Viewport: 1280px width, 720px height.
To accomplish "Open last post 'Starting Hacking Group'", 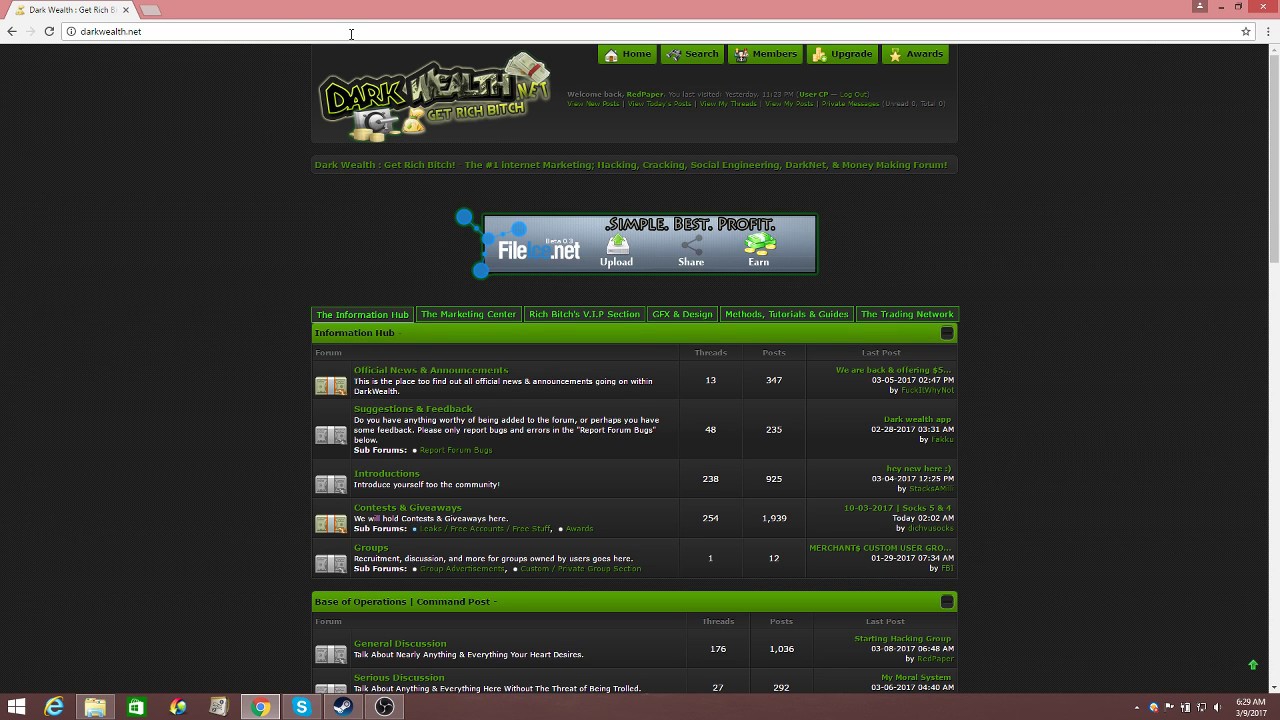I will click(x=903, y=639).
